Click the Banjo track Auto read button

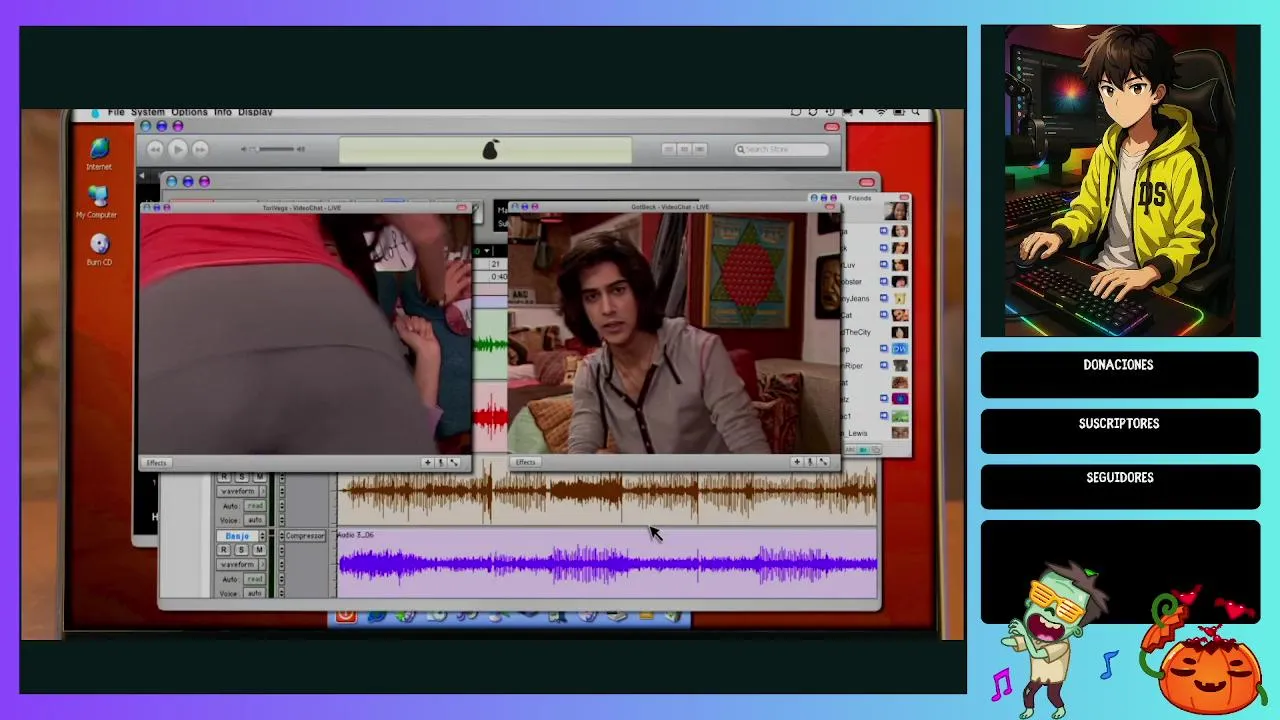[255, 579]
